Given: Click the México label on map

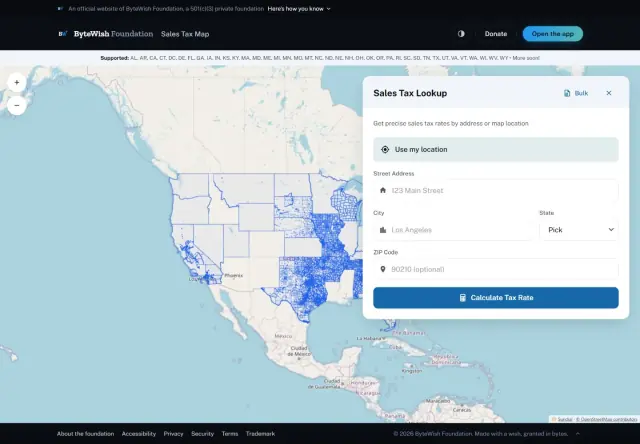Looking at the screenshot, I should click(x=283, y=336).
